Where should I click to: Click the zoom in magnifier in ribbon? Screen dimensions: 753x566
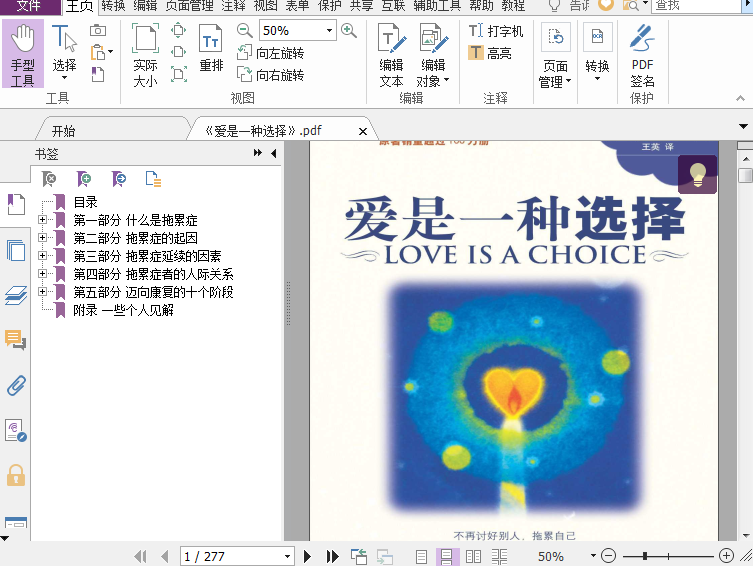pyautogui.click(x=349, y=31)
